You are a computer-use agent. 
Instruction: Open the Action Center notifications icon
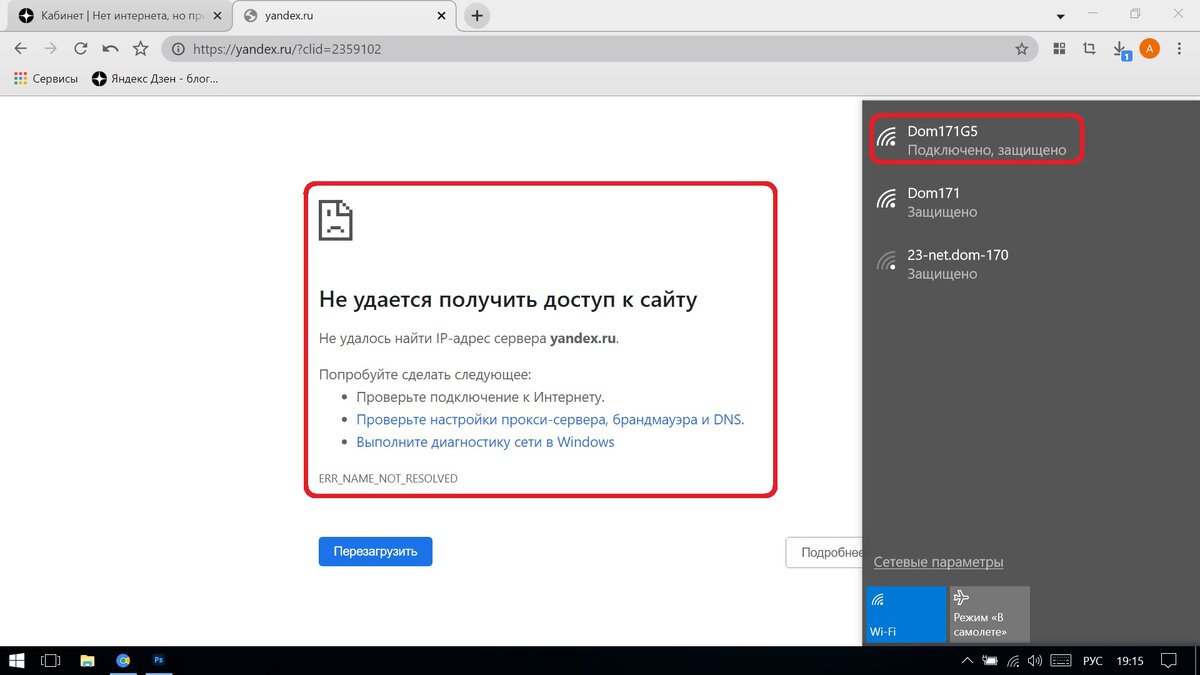tap(1169, 661)
